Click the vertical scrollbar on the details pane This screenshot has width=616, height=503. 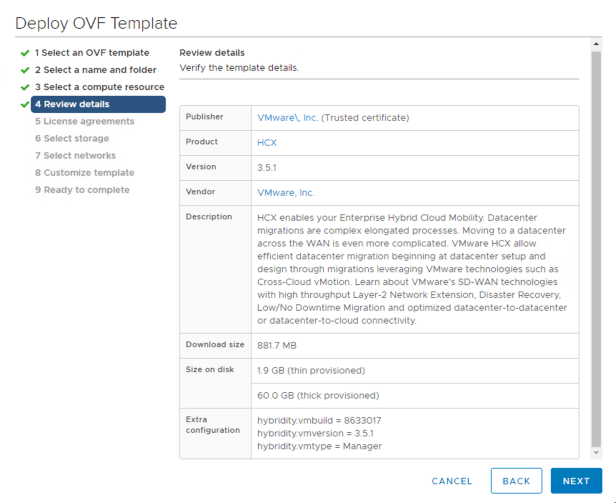pos(596,250)
